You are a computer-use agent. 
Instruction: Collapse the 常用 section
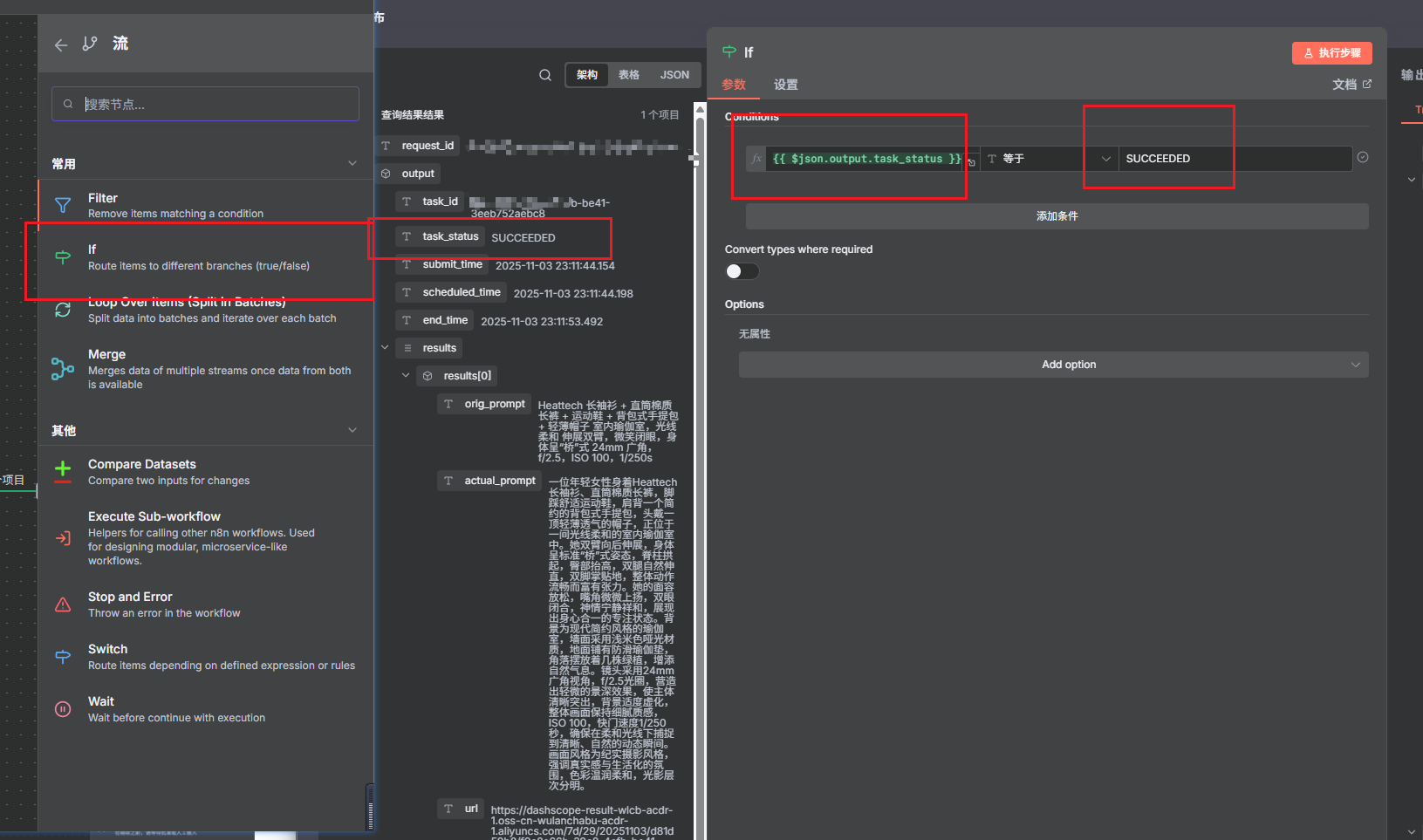(x=352, y=163)
